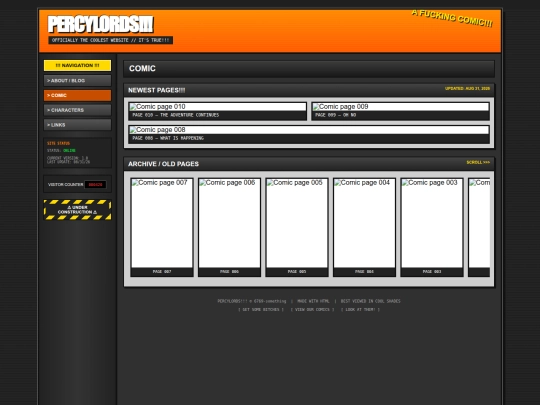Click caption 'PAGE 009 — OH NO'
Viewport: 540px width, 405px height.
point(335,115)
